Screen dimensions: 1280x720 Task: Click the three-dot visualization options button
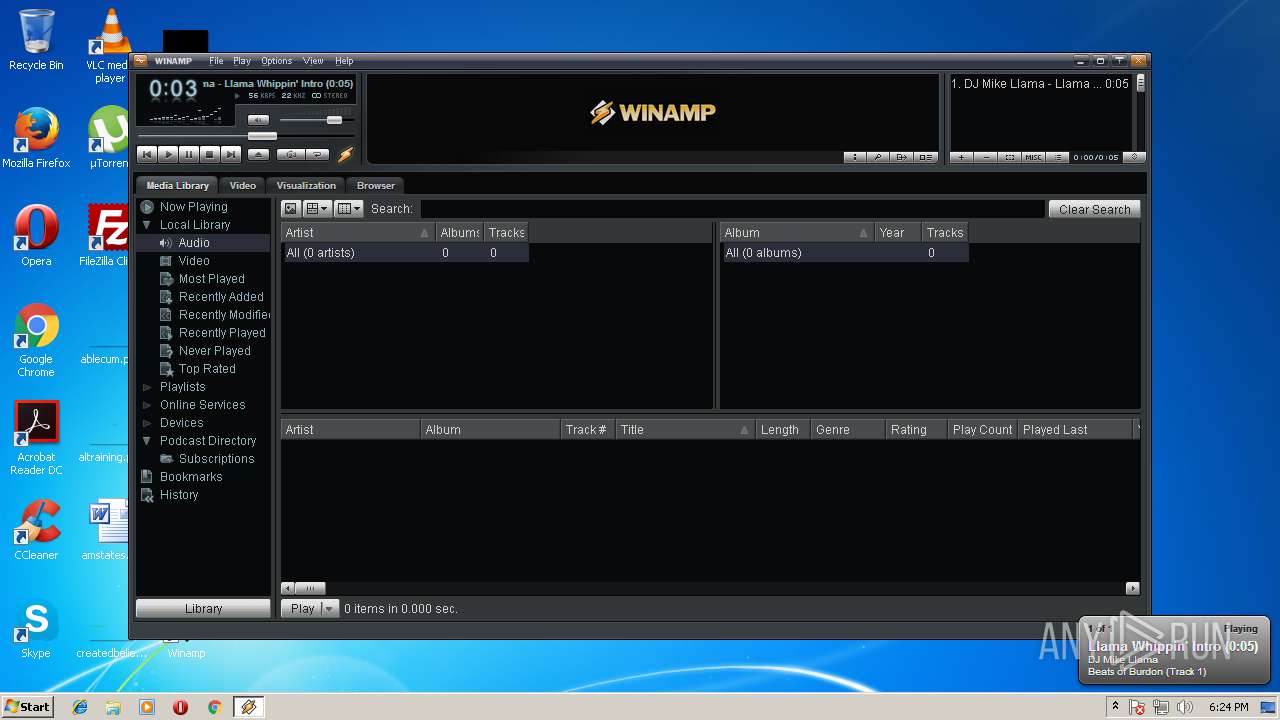coord(855,157)
